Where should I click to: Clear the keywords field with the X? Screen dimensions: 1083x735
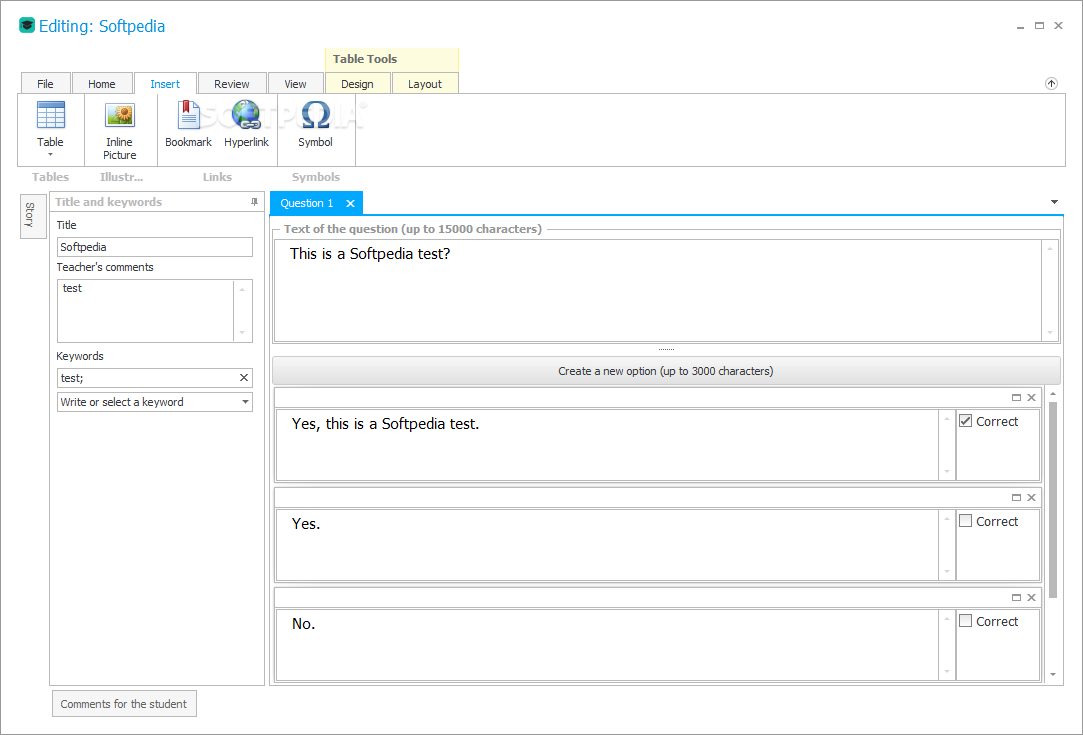[x=244, y=378]
